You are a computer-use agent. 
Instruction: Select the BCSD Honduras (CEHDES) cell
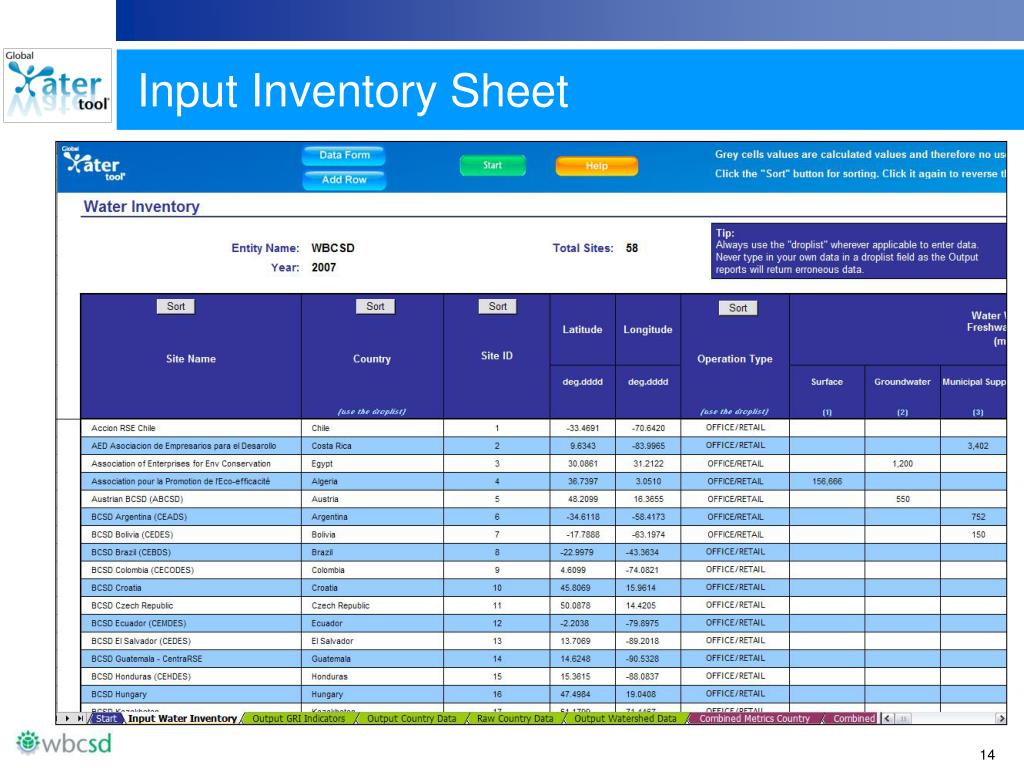click(x=191, y=677)
